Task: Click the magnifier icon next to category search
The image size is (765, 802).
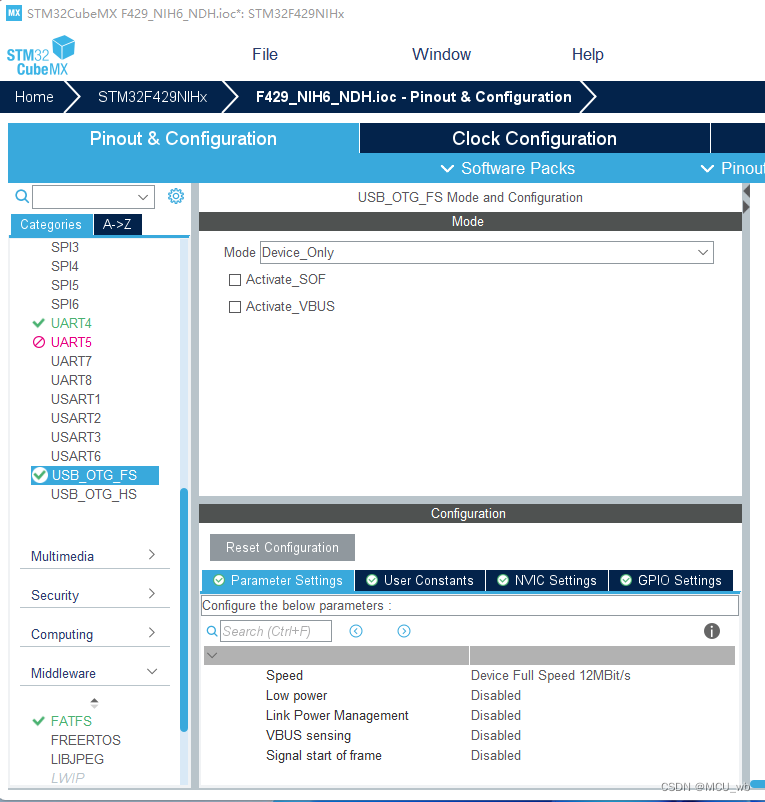Action: tap(22, 196)
